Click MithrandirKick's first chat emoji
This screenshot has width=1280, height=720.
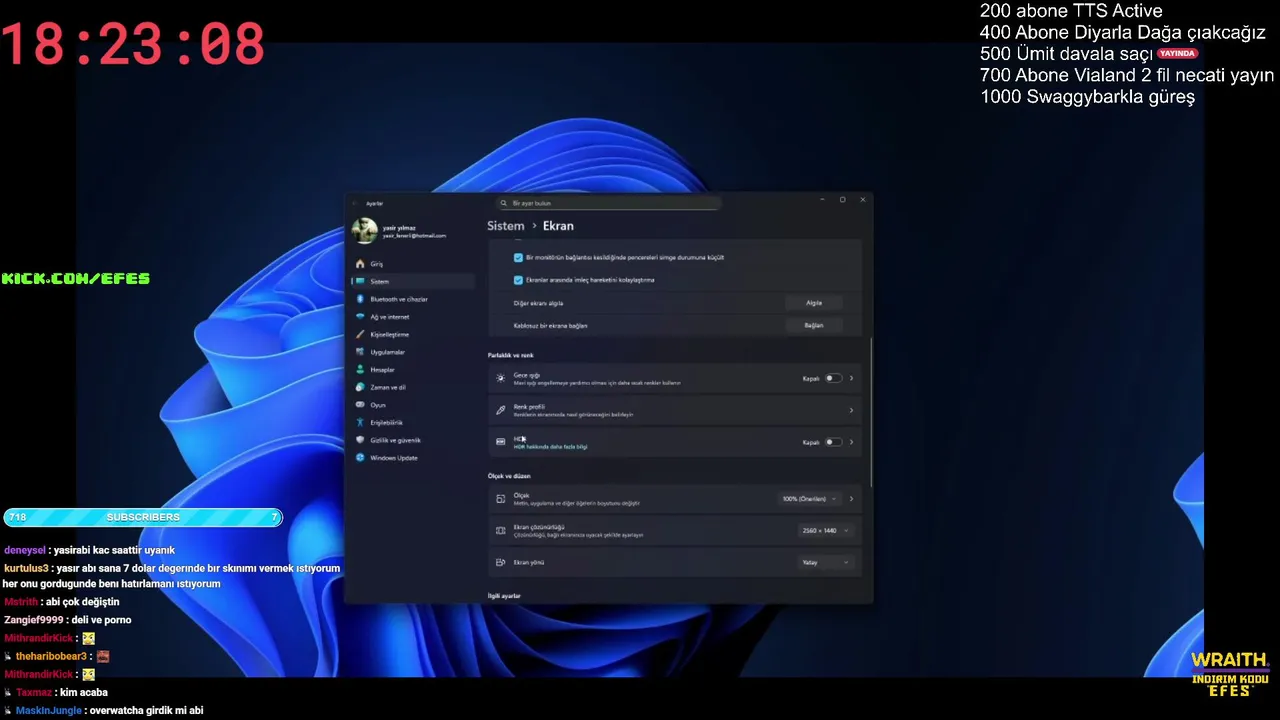[x=89, y=638]
